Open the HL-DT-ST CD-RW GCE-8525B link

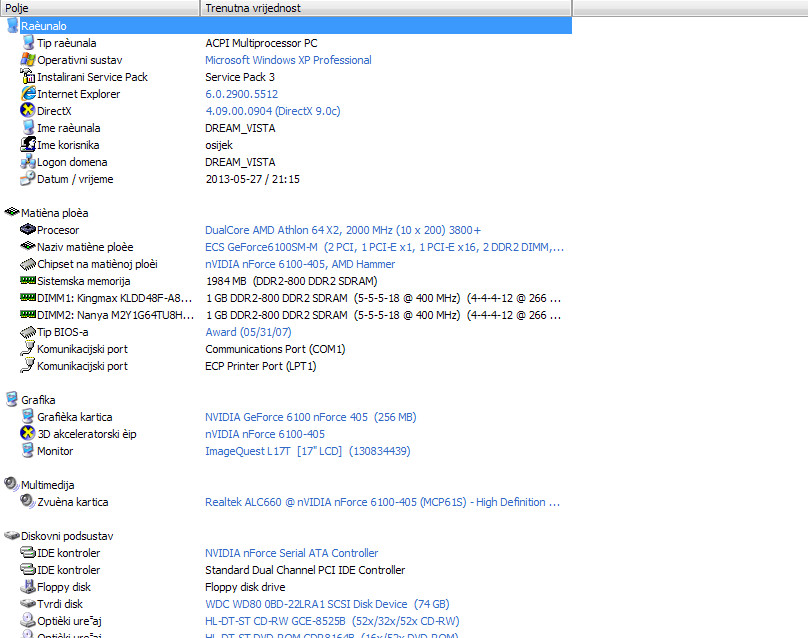pos(332,621)
